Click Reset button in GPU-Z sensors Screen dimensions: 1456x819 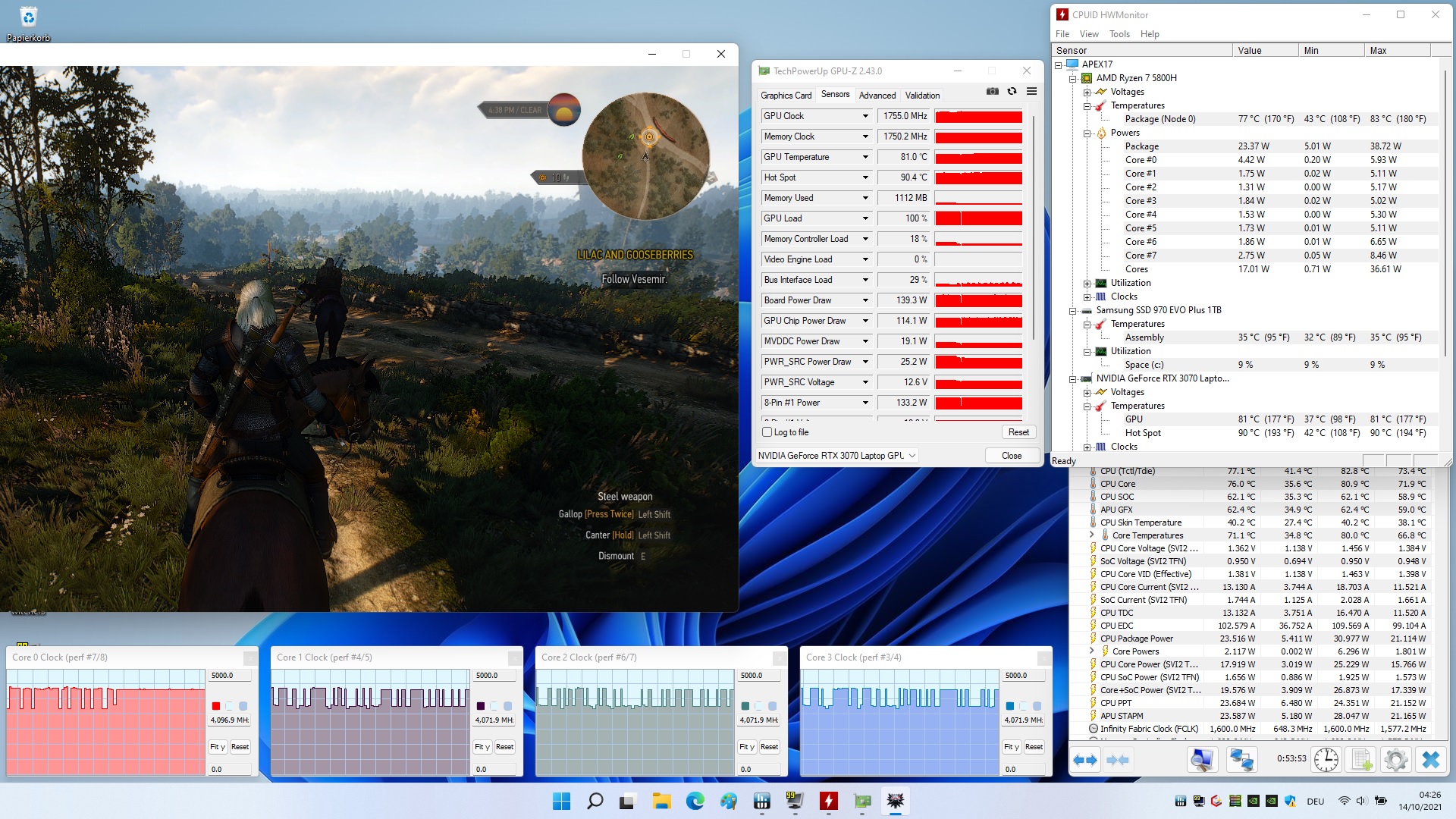click(1018, 432)
